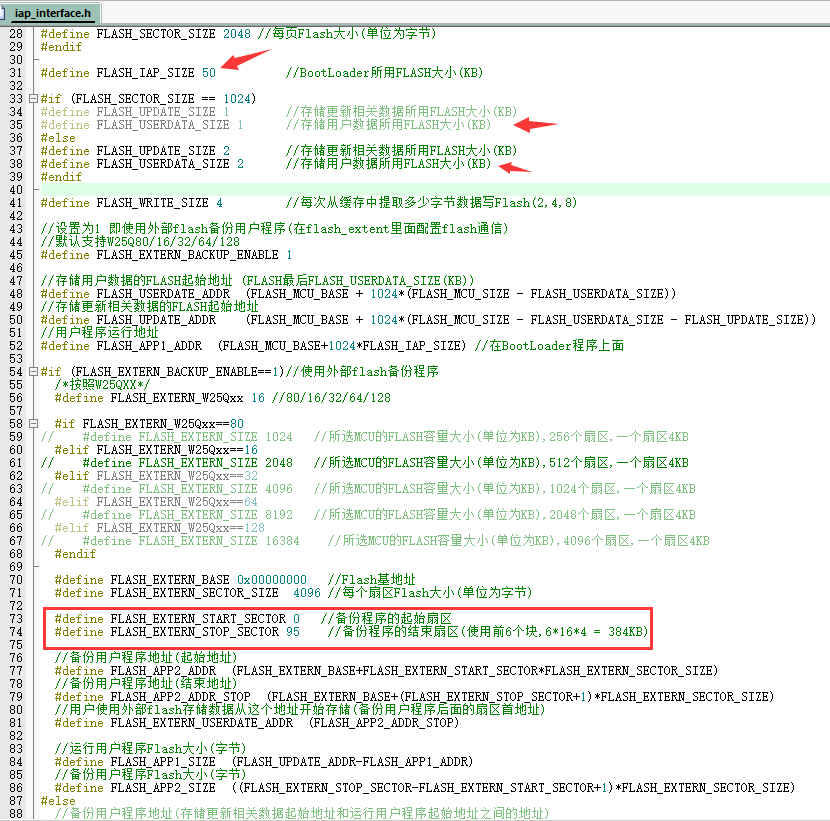Collapse the fold at line 33
830x821 pixels.
coord(33,99)
